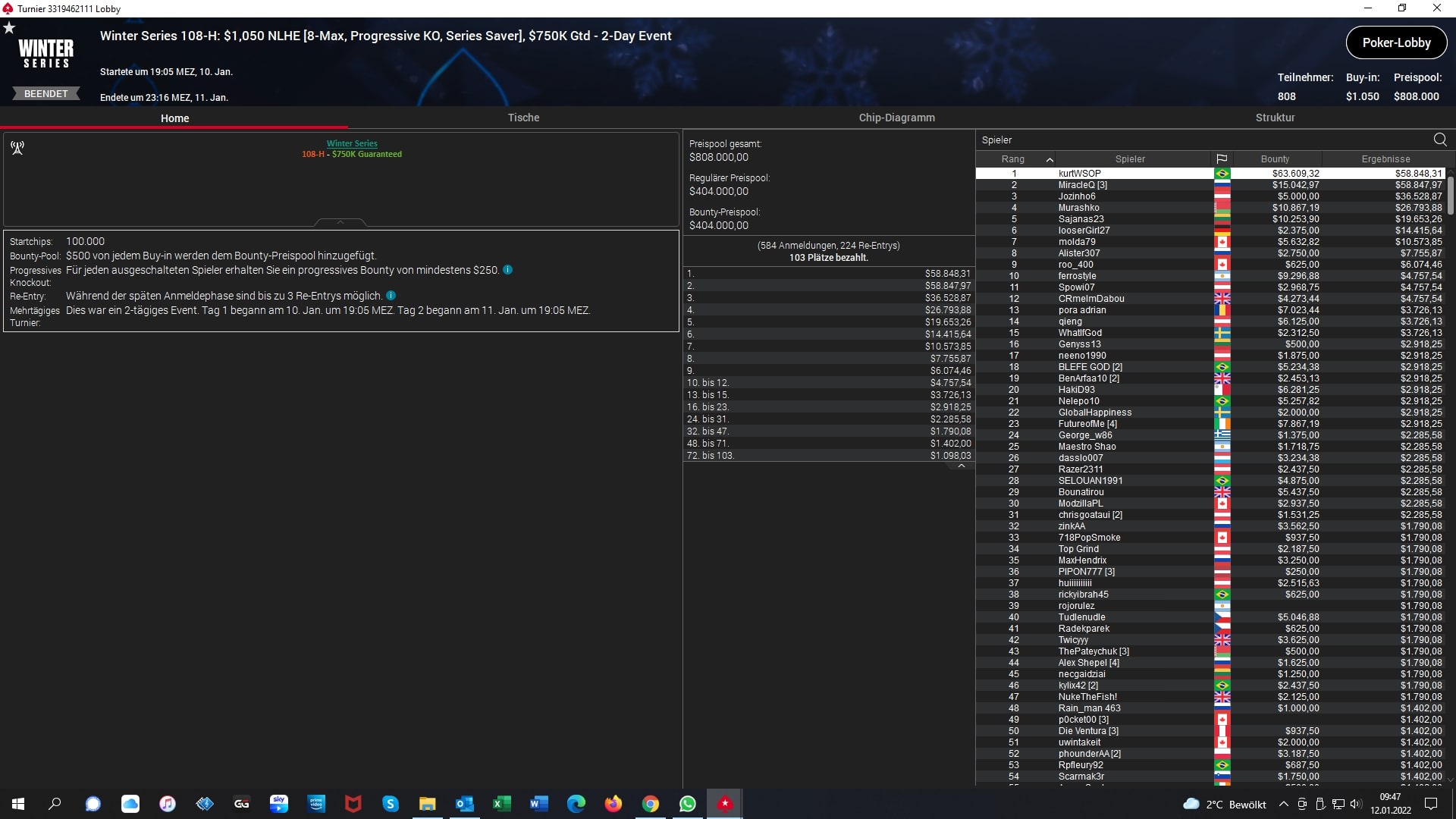Open WhatsApp from the taskbar
This screenshot has height=819, width=1456.
coord(687,804)
